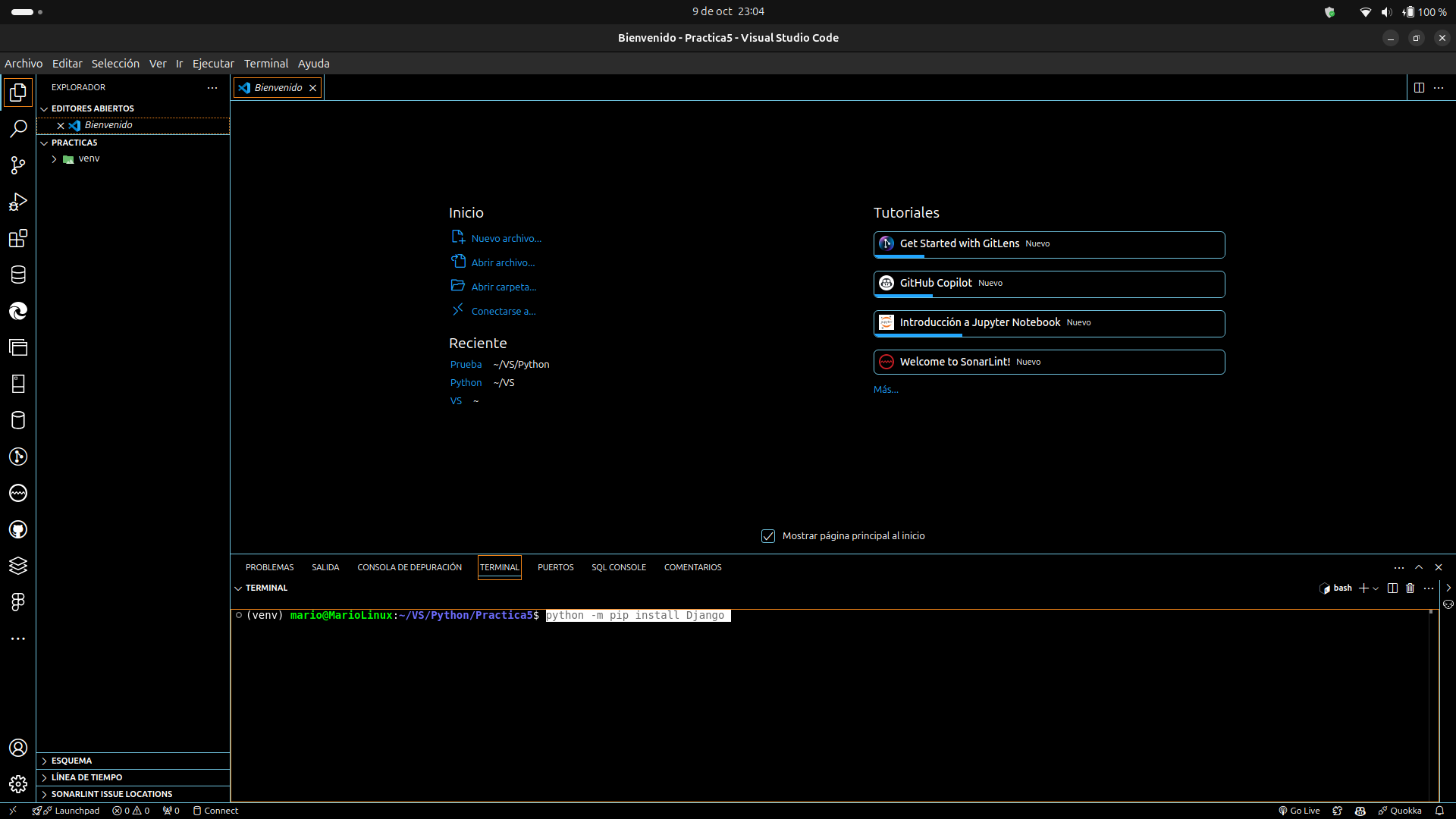1456x819 pixels.
Task: Open Welcome to SonarLint! tutorial
Action: click(x=1049, y=362)
